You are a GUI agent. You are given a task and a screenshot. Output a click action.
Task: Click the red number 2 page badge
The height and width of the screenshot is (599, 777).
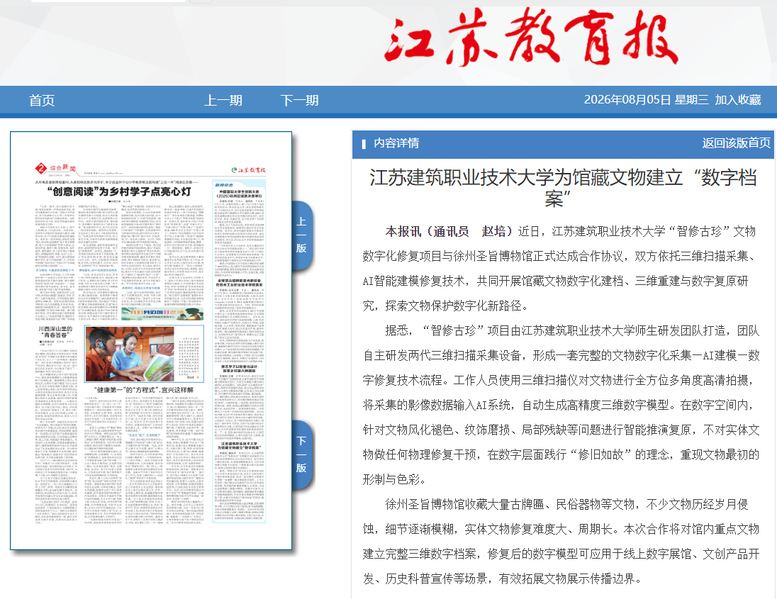(41, 168)
